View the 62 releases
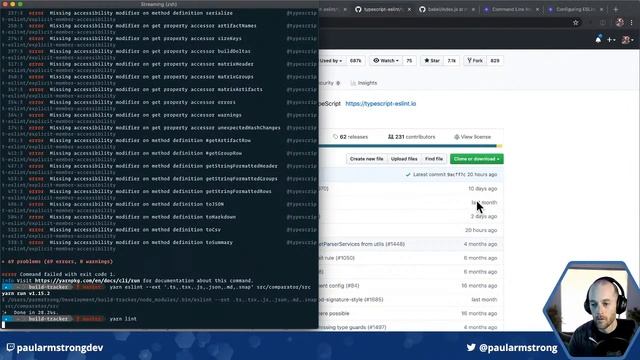 [x=350, y=137]
